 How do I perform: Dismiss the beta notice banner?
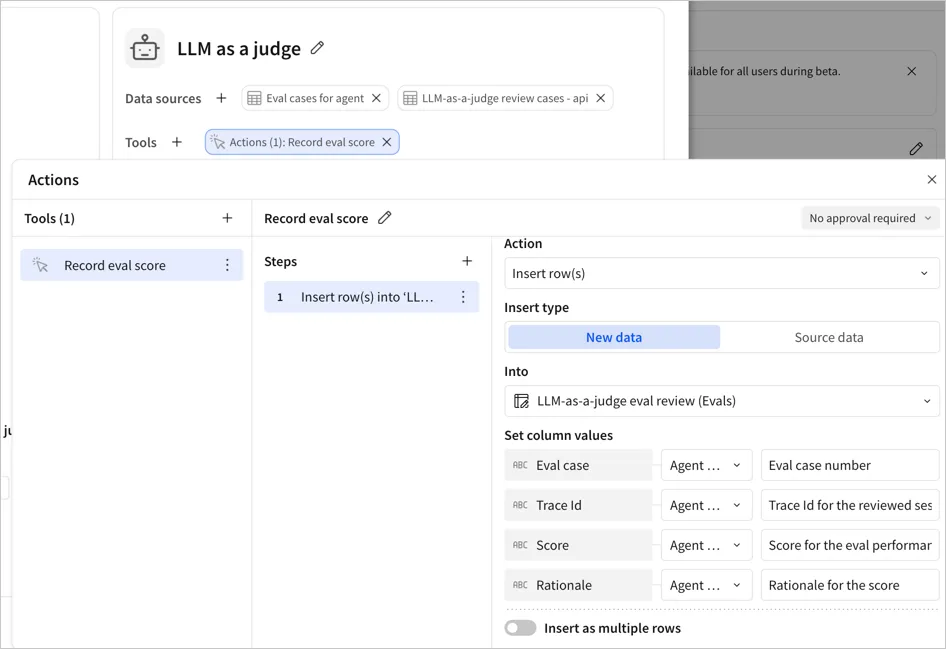[912, 71]
